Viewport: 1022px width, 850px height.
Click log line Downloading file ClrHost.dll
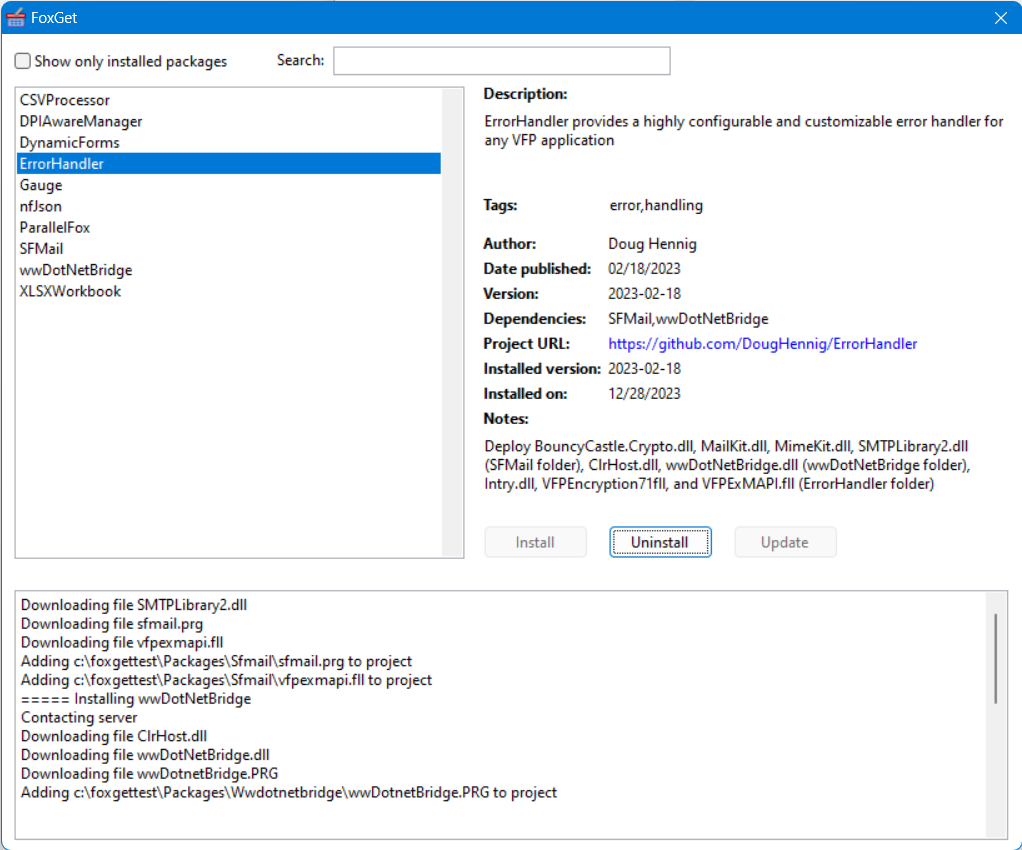113,736
